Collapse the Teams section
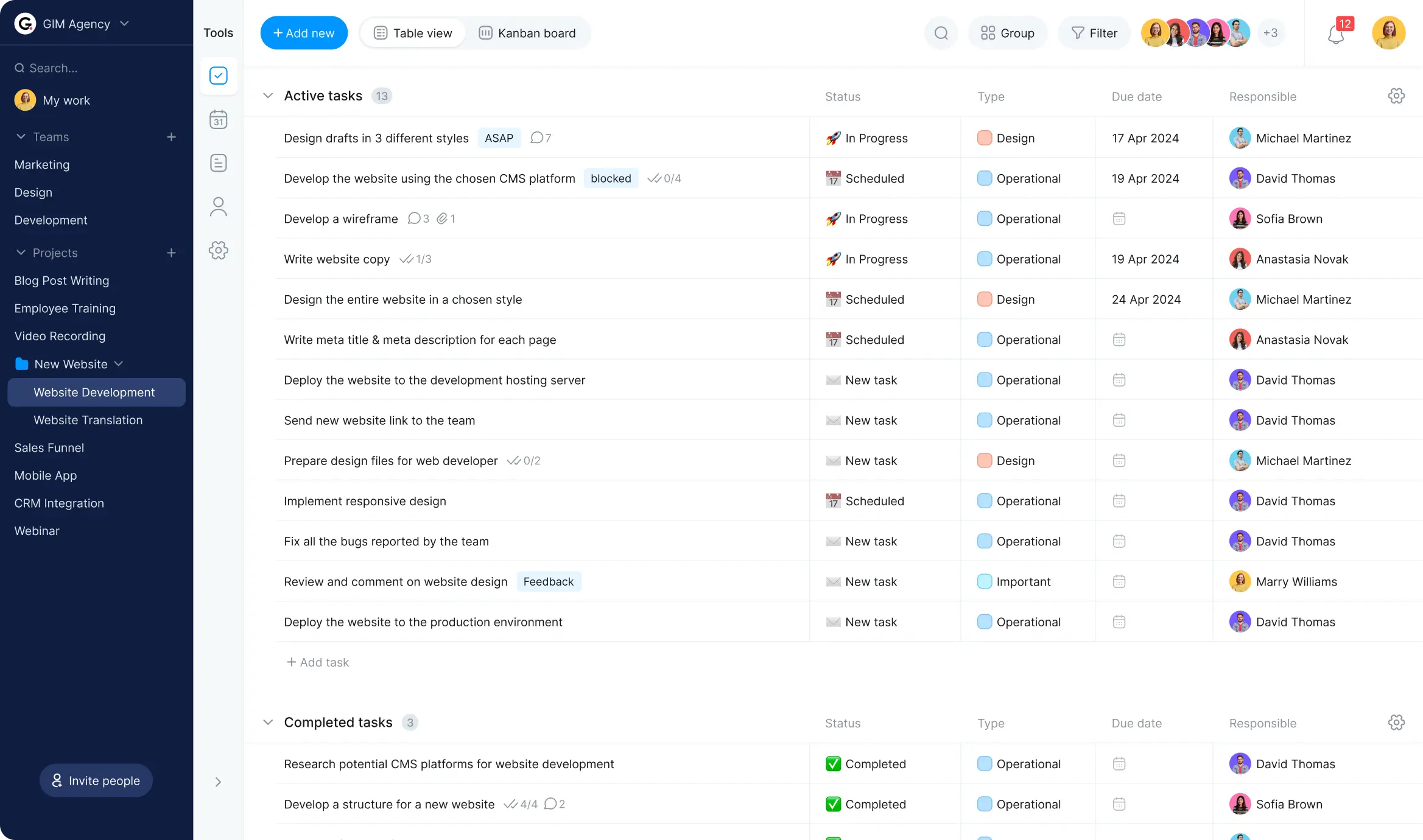The image size is (1423, 840). click(21, 137)
